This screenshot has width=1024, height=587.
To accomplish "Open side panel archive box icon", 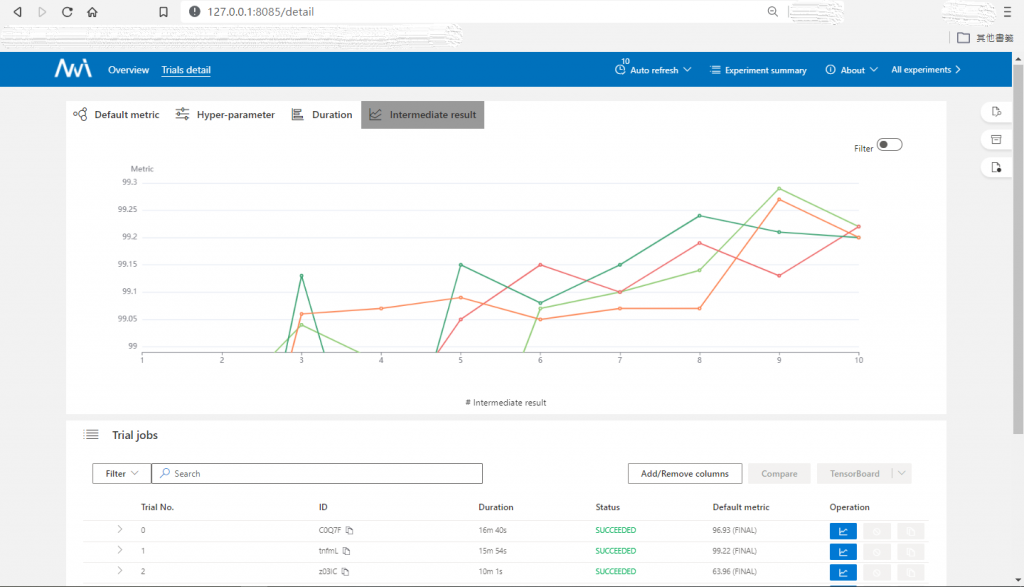I will click(996, 139).
